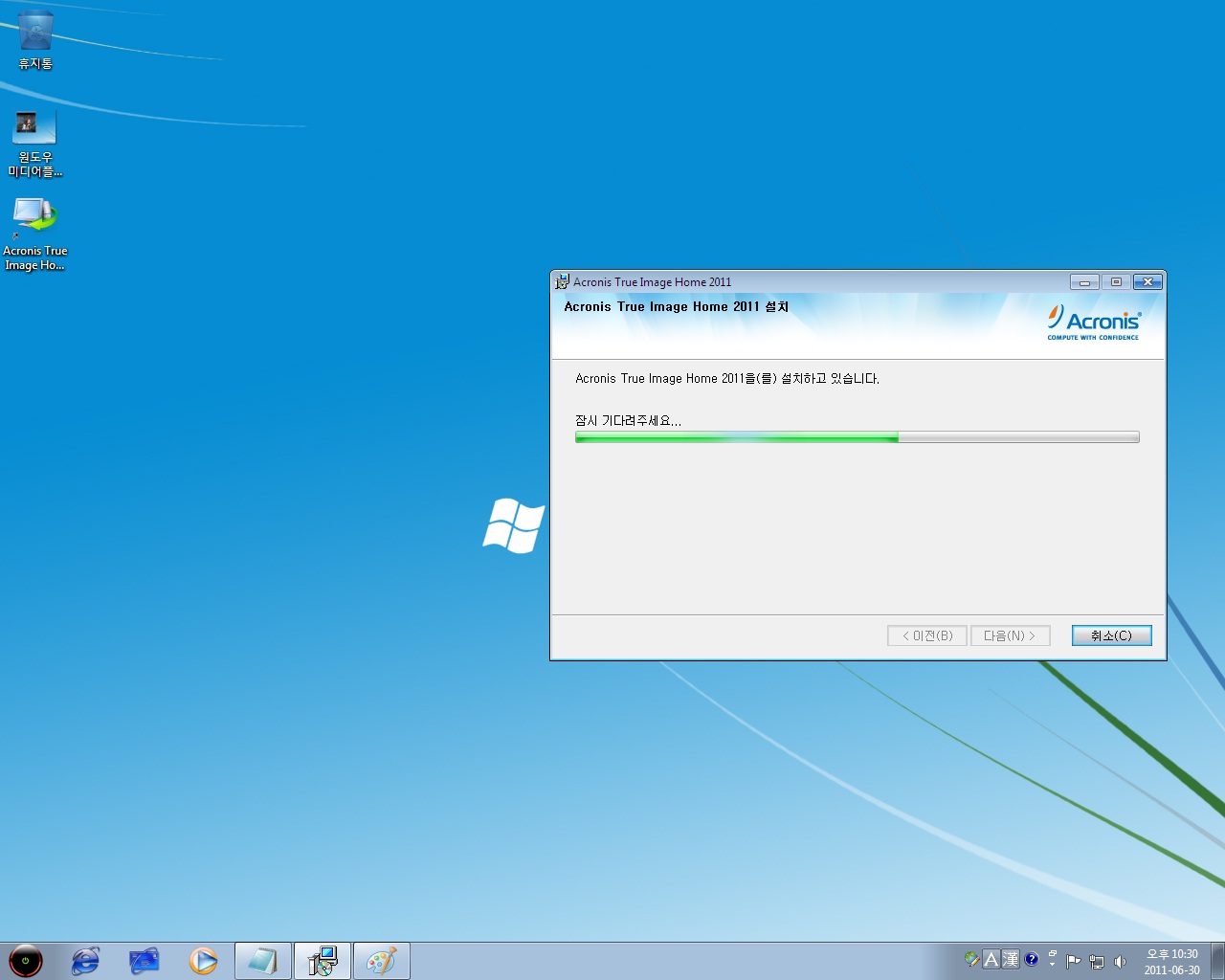Image resolution: width=1225 pixels, height=980 pixels.
Task: Open the Start orb power button
Action: coord(26,960)
